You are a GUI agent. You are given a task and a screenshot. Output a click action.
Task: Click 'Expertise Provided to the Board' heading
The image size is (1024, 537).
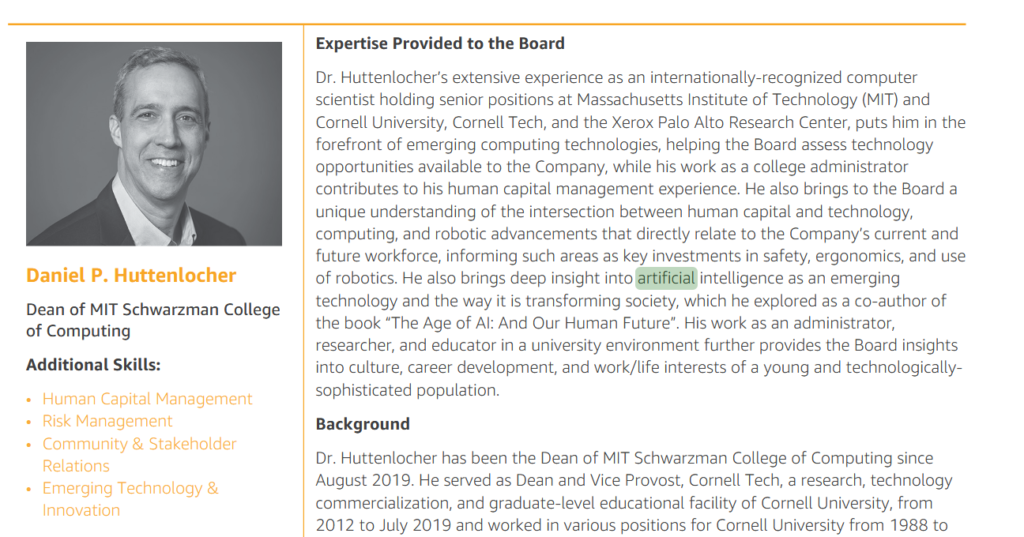click(x=440, y=44)
